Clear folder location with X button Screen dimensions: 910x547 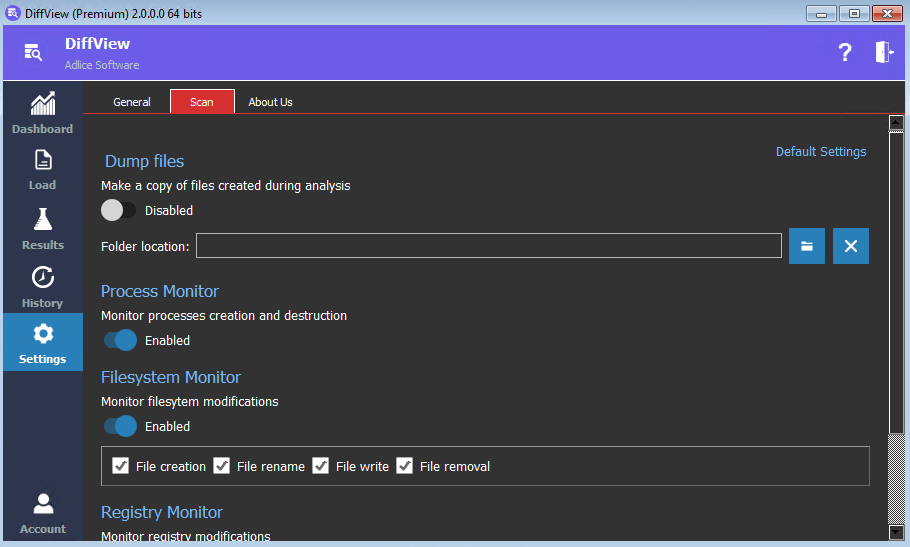[850, 246]
